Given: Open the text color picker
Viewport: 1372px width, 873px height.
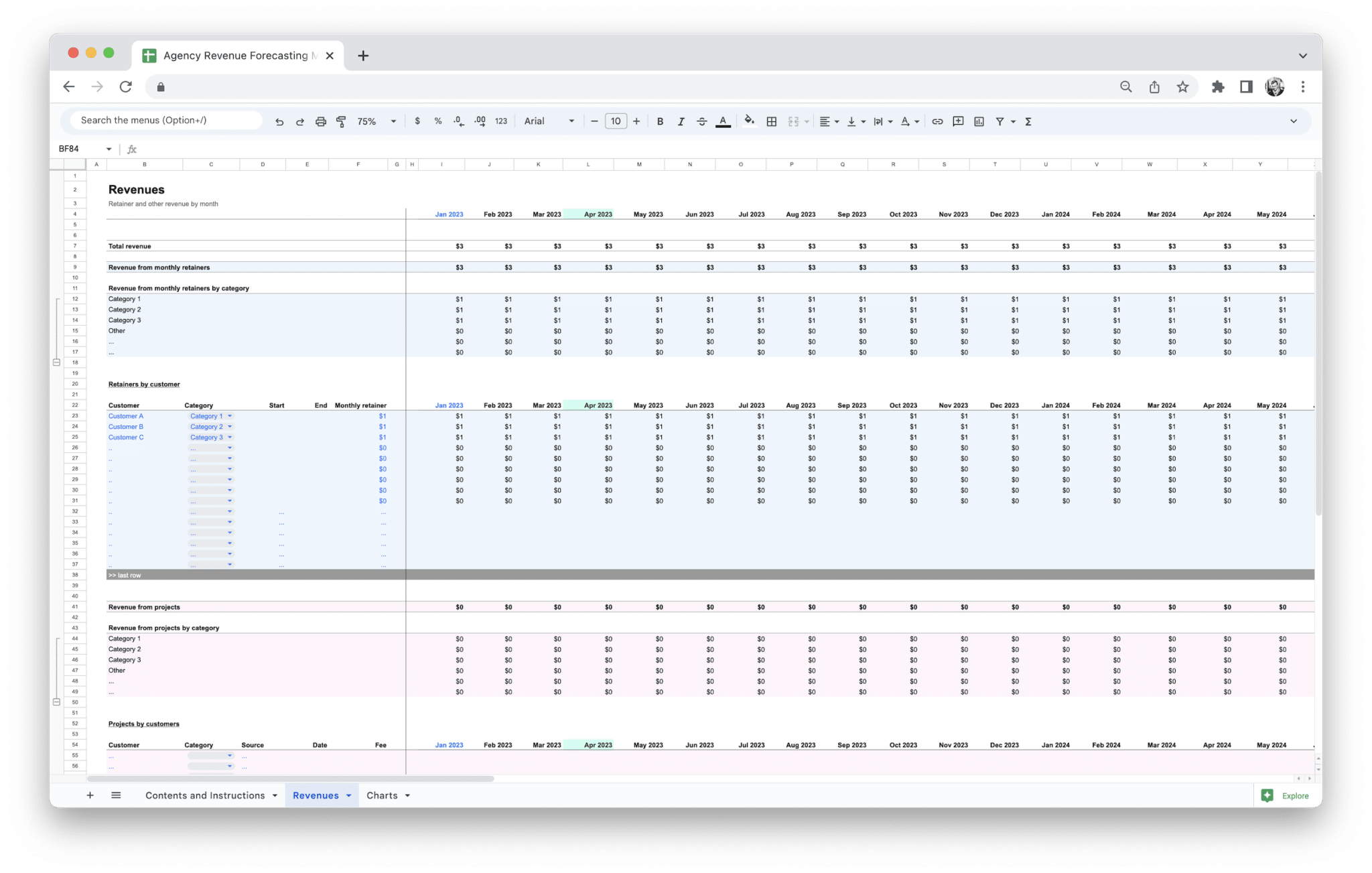Looking at the screenshot, I should 723,121.
